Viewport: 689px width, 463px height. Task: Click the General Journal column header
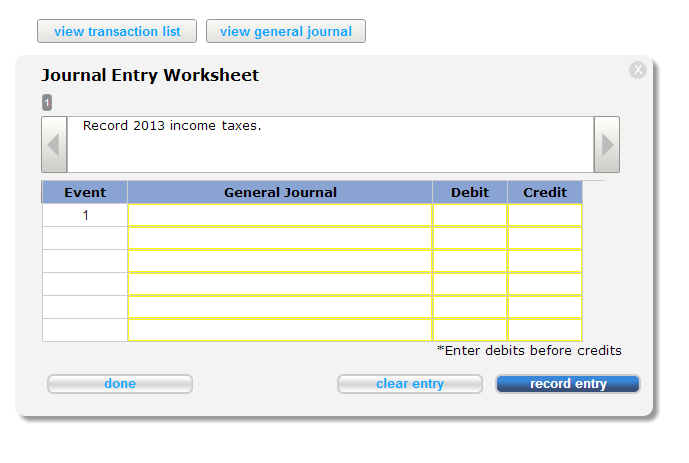point(280,192)
